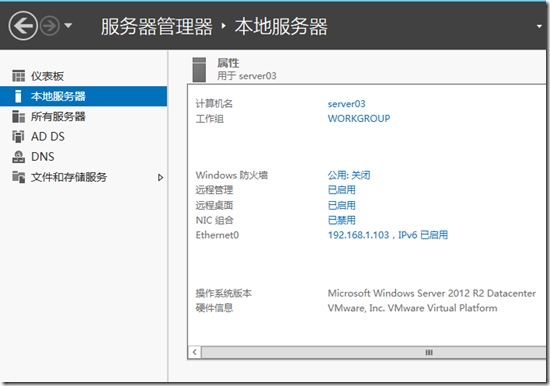
Task: Click 已禁用 next to NIC 组合
Action: point(342,220)
